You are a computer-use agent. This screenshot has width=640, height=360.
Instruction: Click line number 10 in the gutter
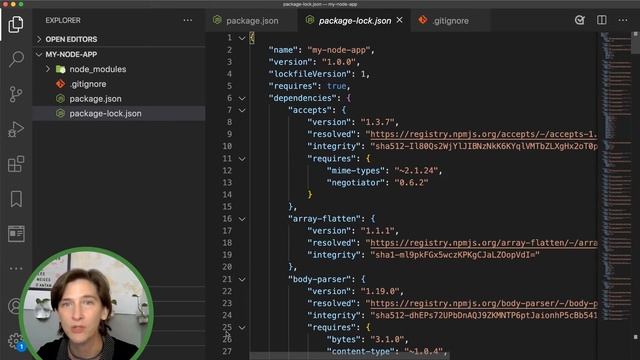pos(227,146)
